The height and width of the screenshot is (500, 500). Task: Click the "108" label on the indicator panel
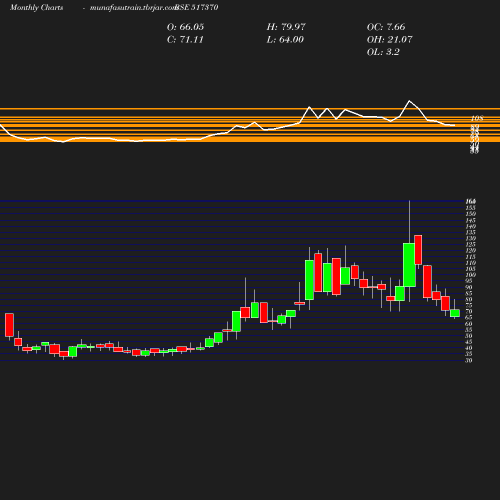477,119
